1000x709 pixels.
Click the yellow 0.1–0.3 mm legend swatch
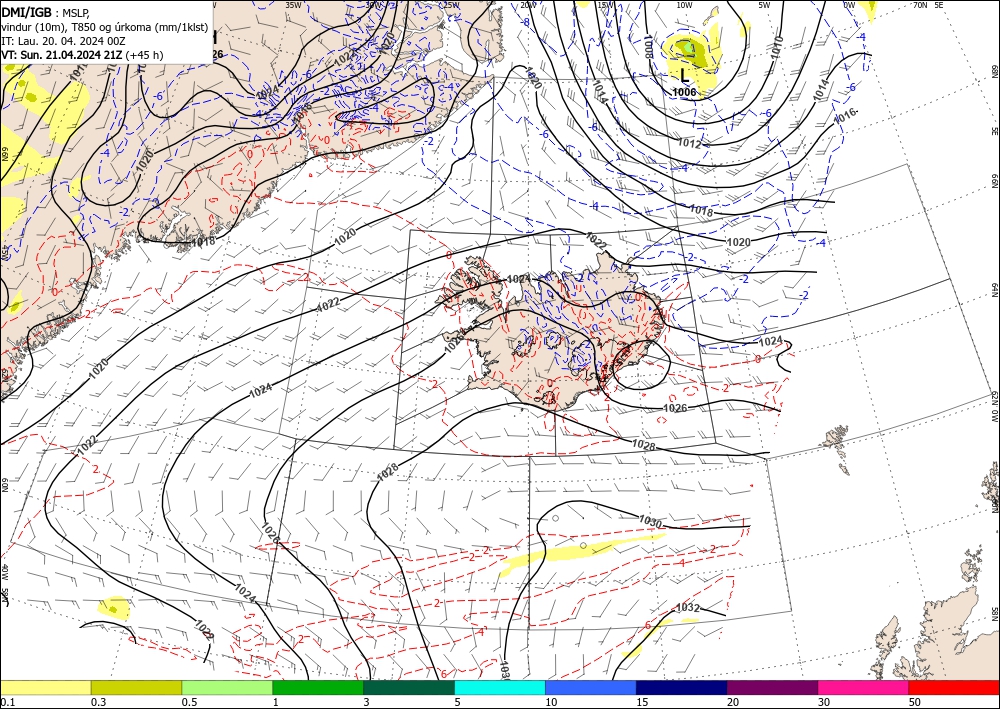pos(45,687)
